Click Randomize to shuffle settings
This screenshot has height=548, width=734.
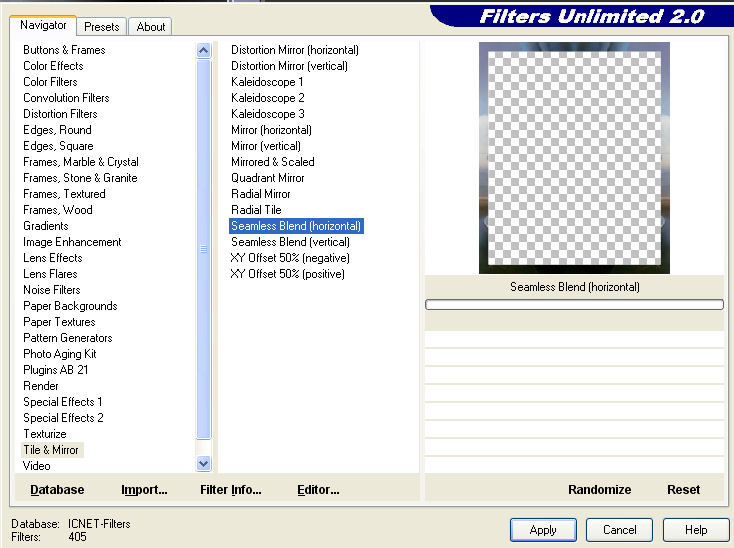[x=599, y=489]
